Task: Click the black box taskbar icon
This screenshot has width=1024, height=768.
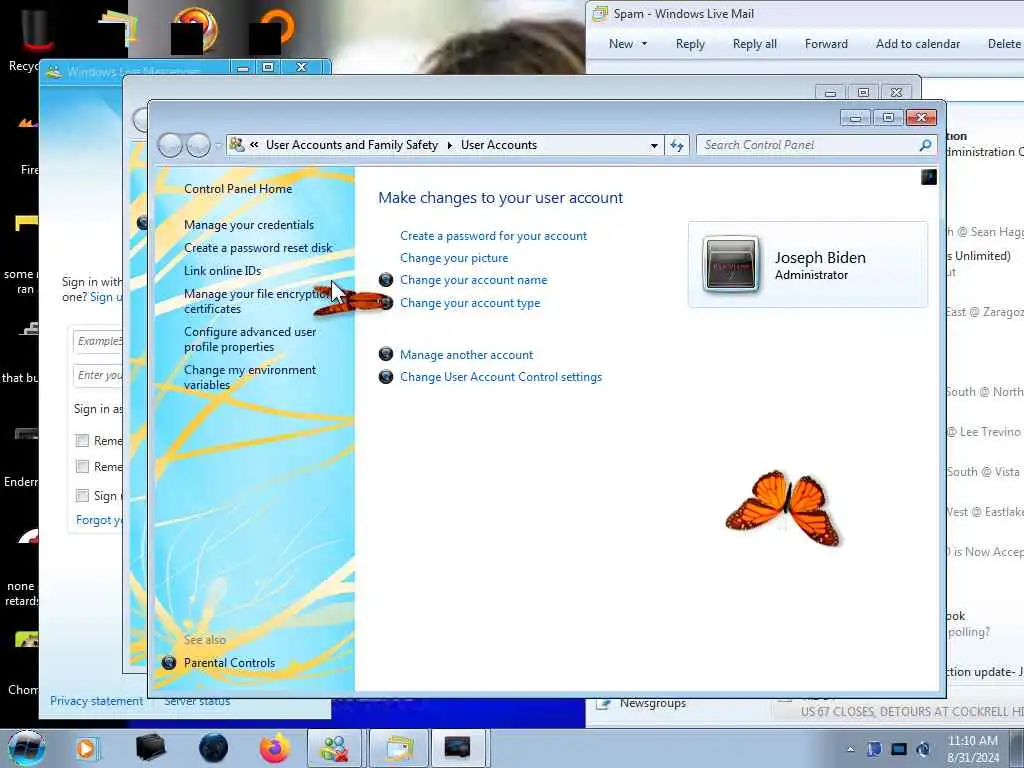Action: point(150,748)
